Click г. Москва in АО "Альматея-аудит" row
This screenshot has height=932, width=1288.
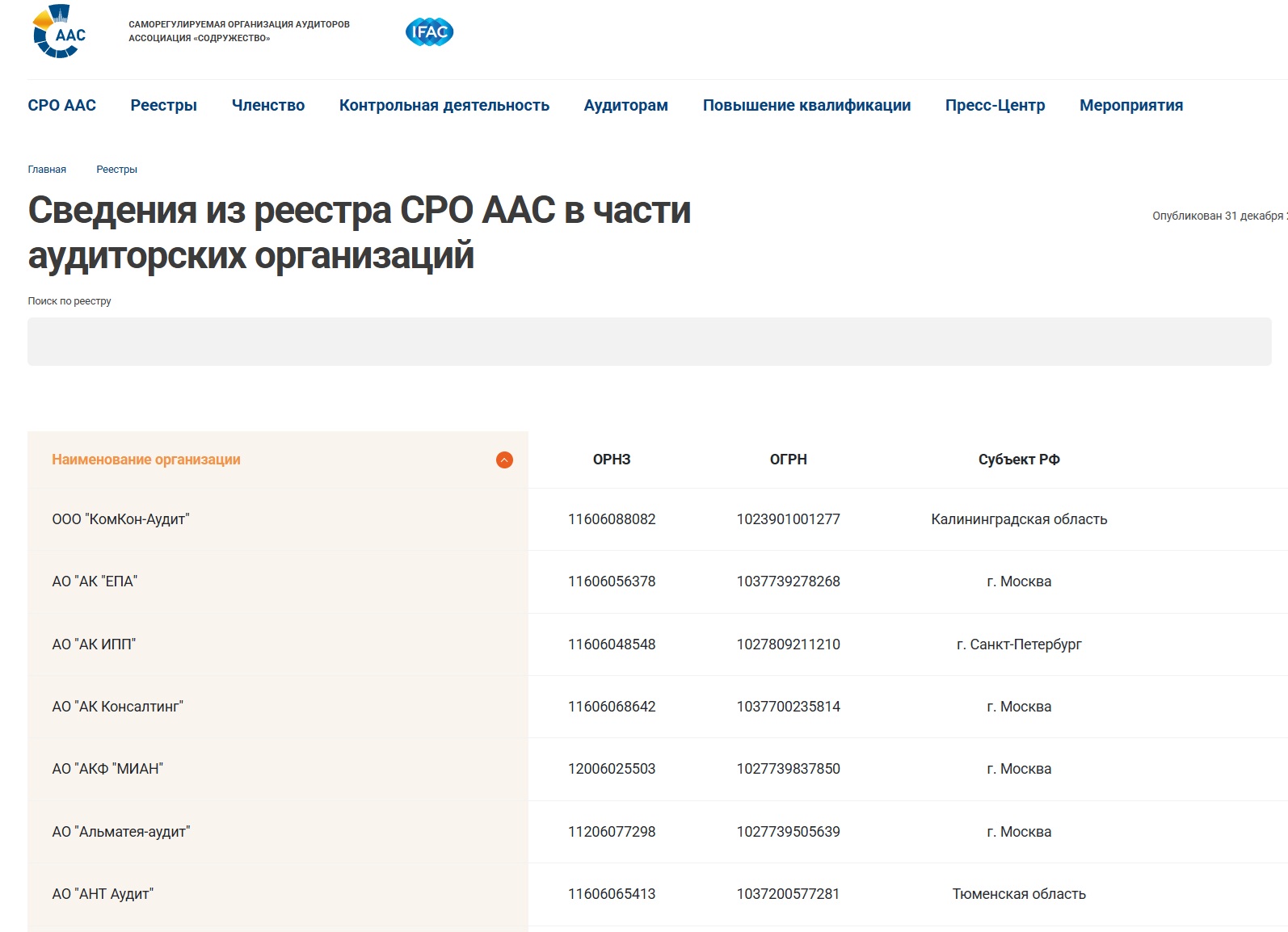coord(1019,832)
